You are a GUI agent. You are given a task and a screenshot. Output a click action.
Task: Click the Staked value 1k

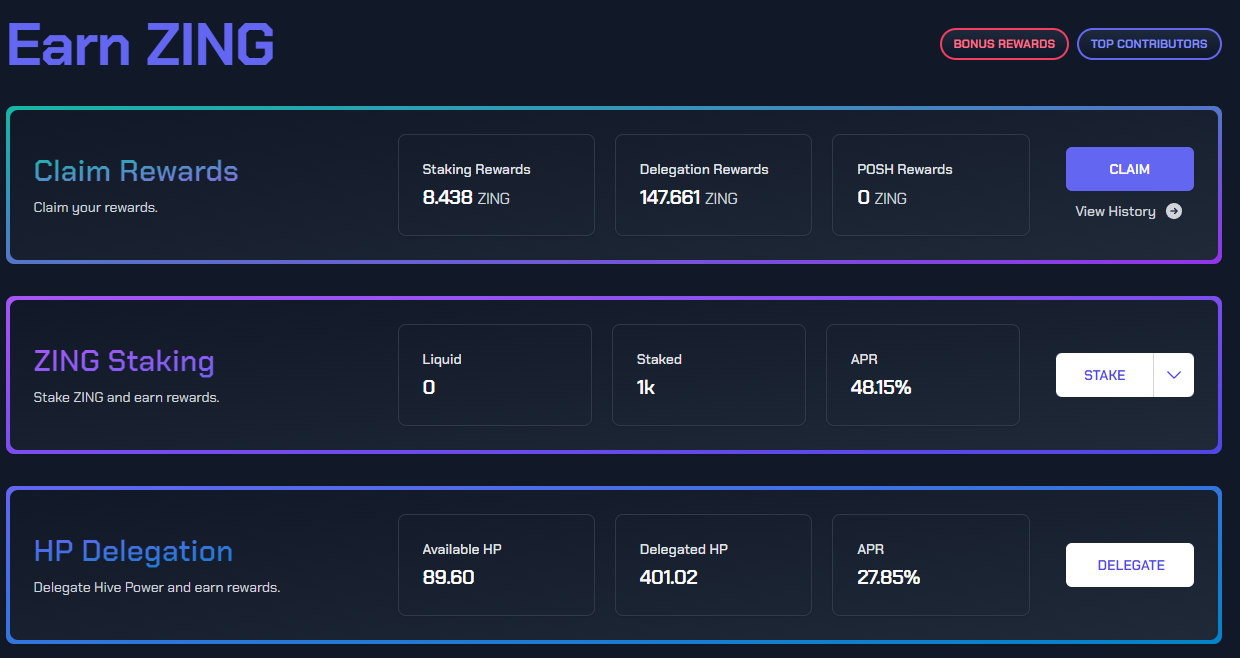tap(646, 387)
